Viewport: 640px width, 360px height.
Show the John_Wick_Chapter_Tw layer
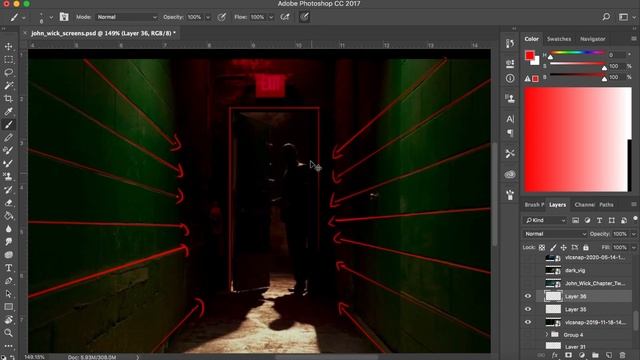click(x=528, y=283)
